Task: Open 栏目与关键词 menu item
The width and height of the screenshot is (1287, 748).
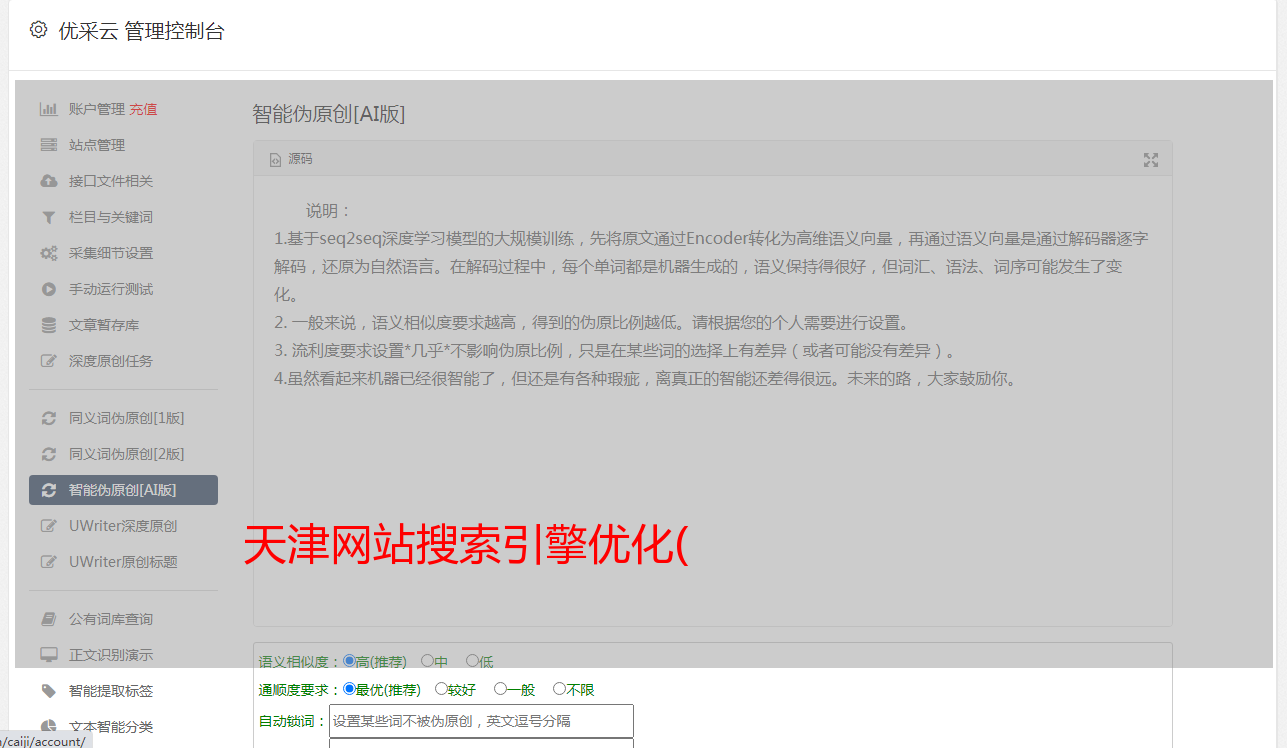Action: point(111,217)
